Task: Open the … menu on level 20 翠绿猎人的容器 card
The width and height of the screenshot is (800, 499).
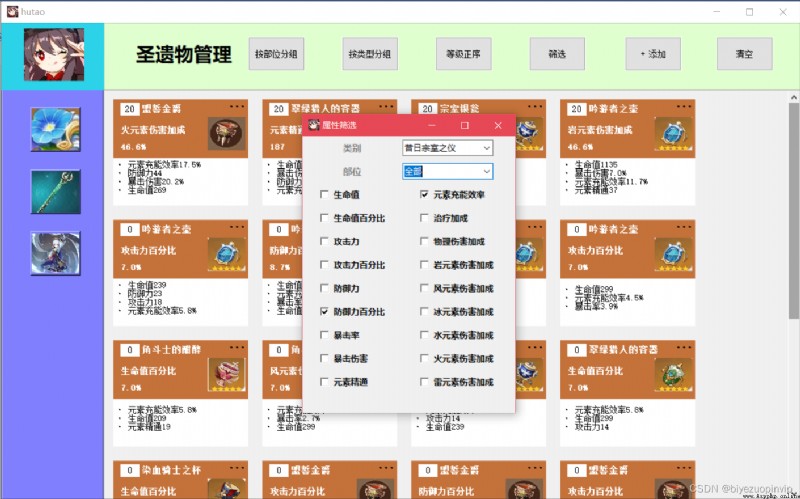Action: [386, 107]
